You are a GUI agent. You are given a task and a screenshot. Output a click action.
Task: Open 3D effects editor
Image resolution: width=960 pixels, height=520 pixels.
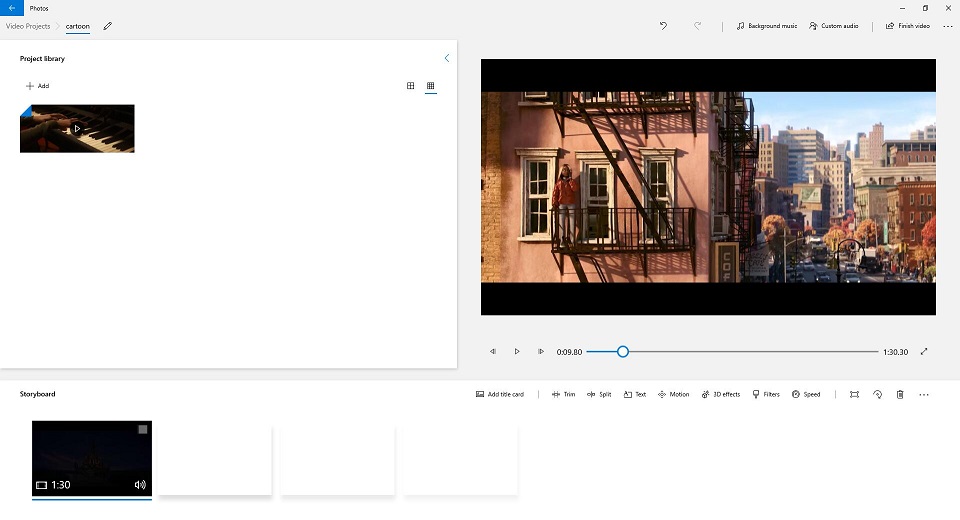[x=721, y=394]
